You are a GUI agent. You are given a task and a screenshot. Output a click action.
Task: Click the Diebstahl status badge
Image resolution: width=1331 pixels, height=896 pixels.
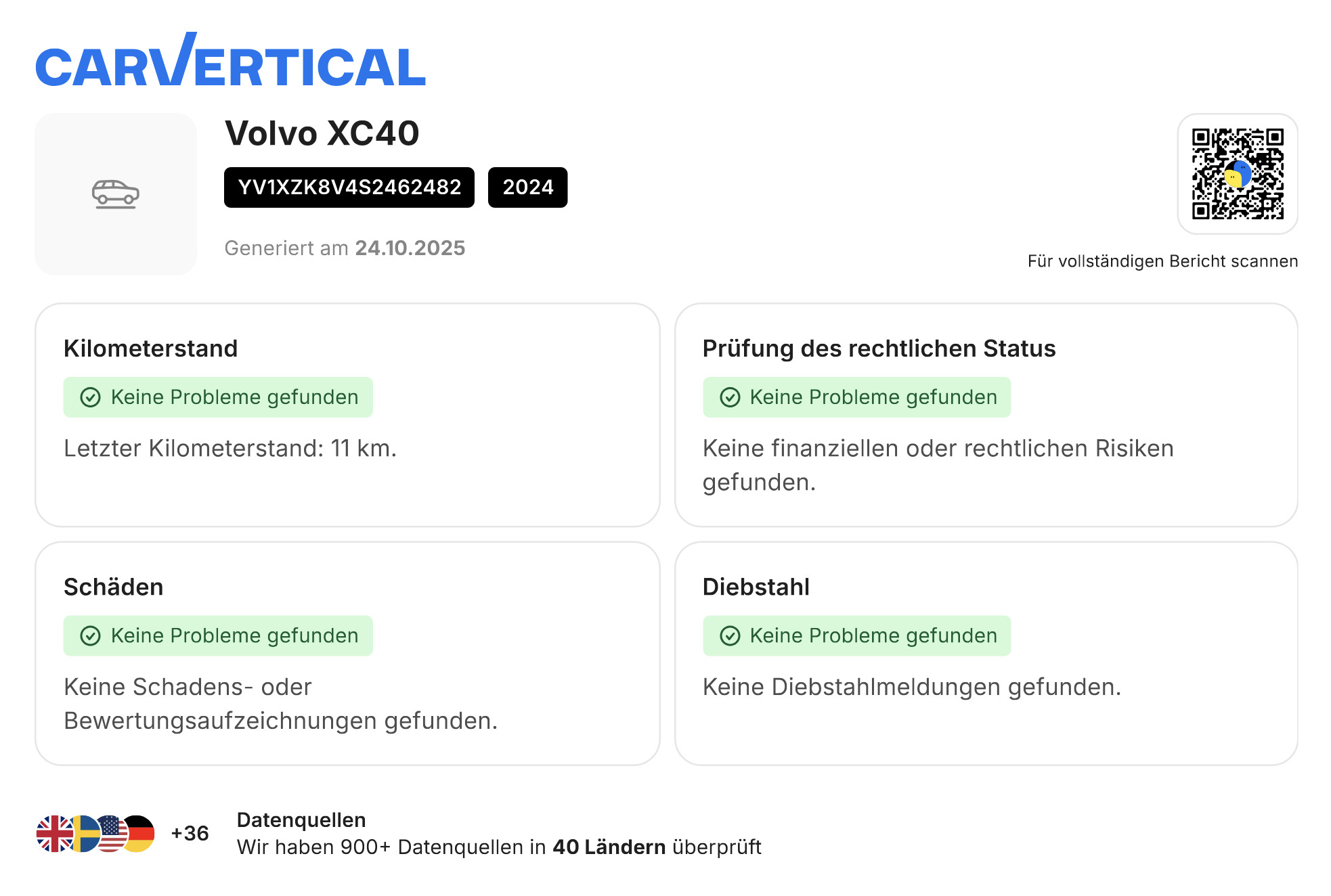856,635
